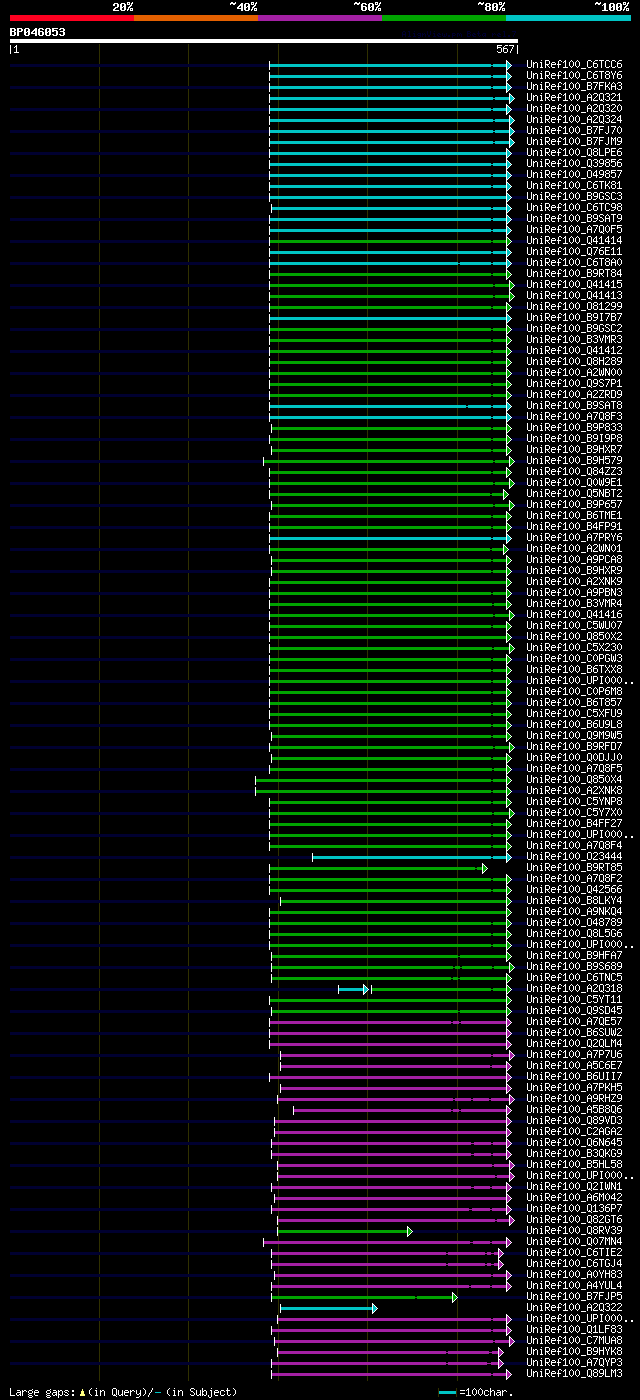This screenshot has height=1400, width=640.
Task: Select hit label UniRef100_C0P6M8
Action: pyautogui.click(x=574, y=692)
